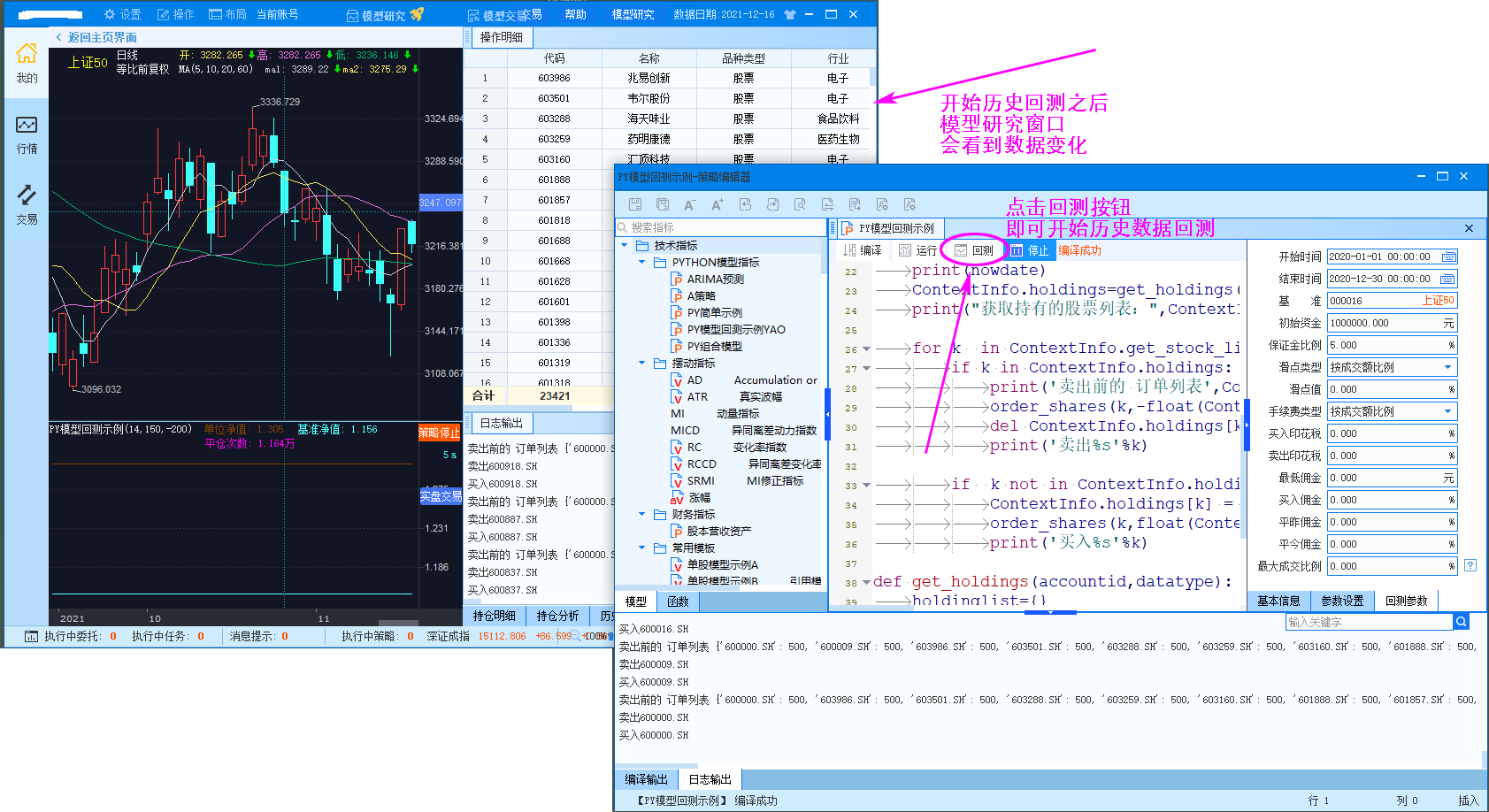Image resolution: width=1489 pixels, height=812 pixels.
Task: Open the 设置 menu in main window
Action: point(123,14)
